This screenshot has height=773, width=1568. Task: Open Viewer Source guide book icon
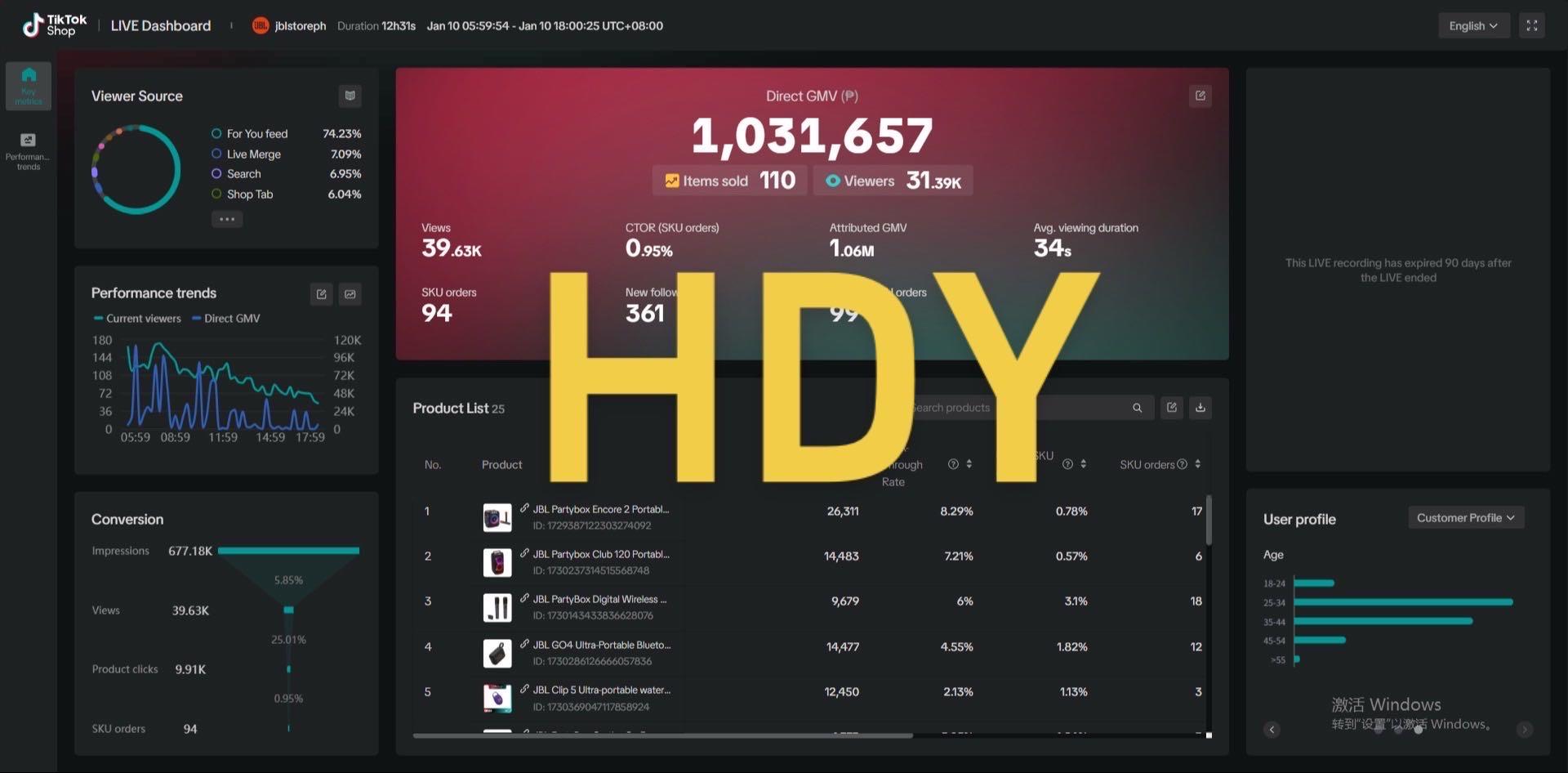coord(350,96)
